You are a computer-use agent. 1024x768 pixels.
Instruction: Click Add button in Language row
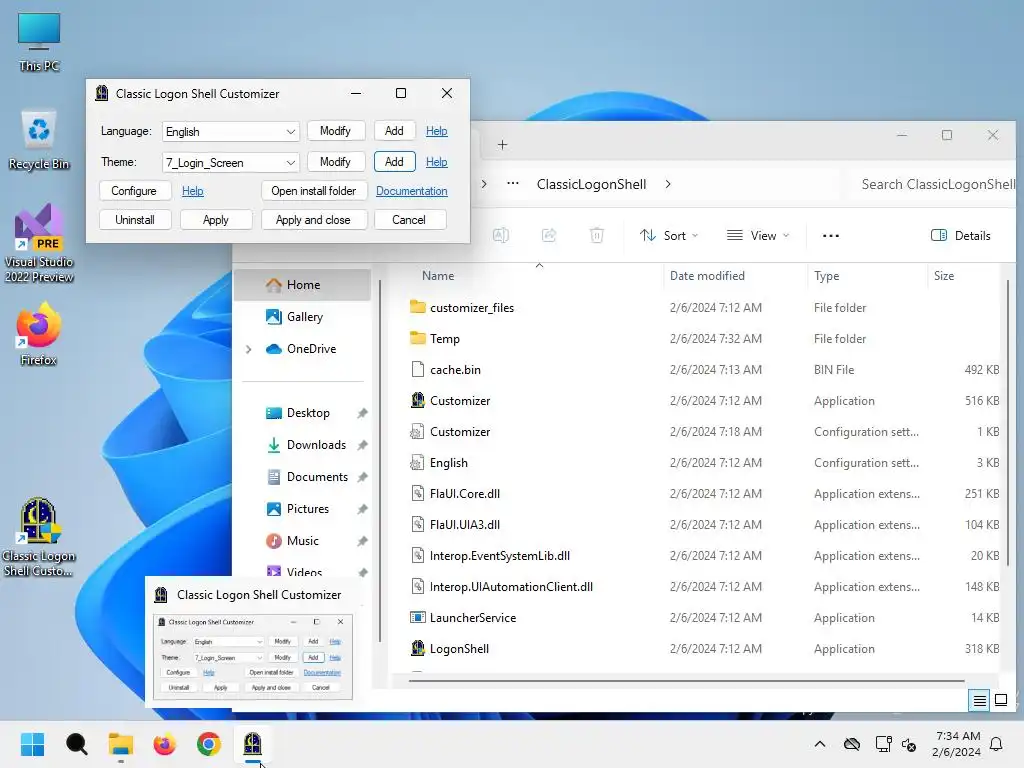394,131
